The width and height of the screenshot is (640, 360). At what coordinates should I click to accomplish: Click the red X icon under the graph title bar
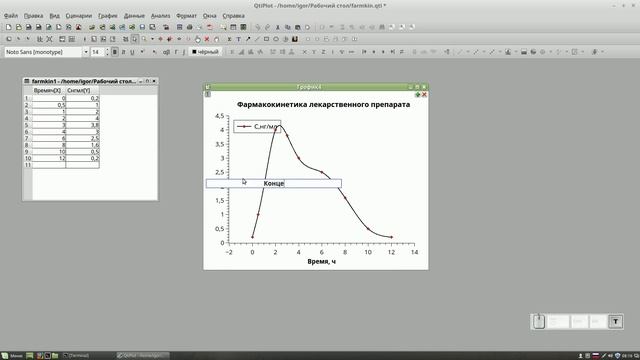coord(424,94)
